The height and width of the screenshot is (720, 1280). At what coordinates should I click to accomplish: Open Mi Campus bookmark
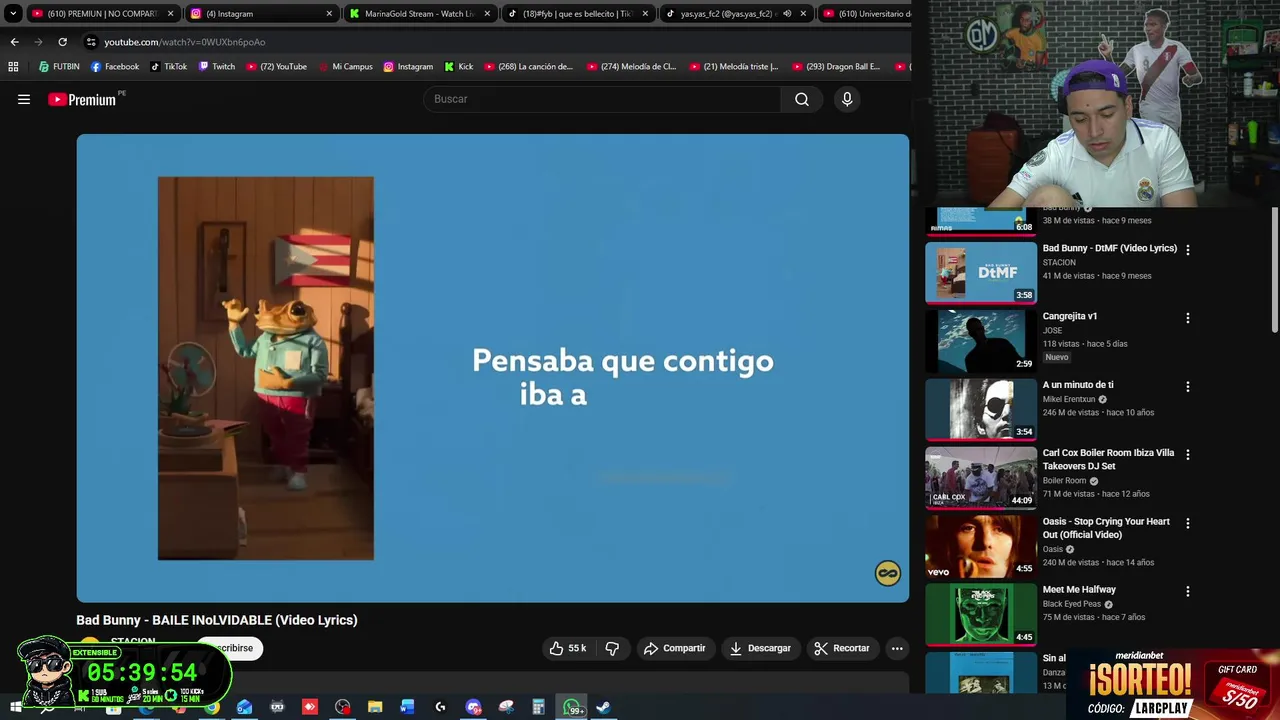pyautogui.click(x=345, y=67)
